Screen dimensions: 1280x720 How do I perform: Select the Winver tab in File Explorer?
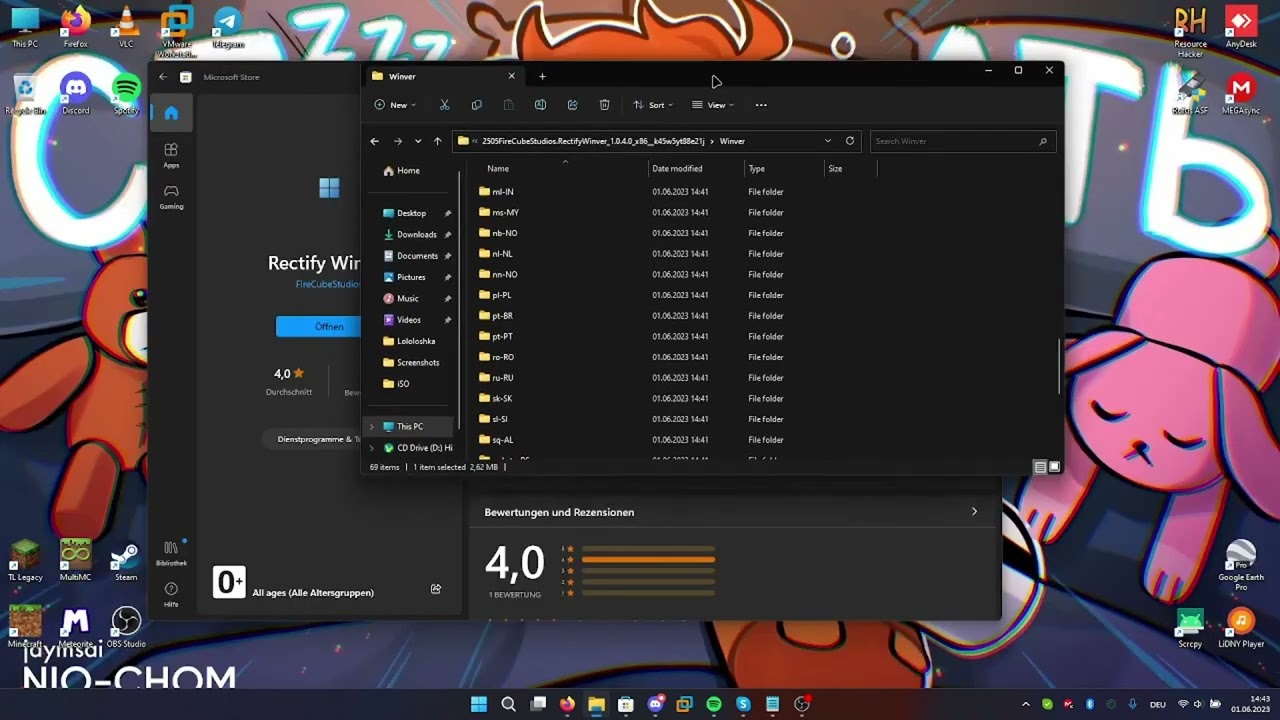point(442,76)
